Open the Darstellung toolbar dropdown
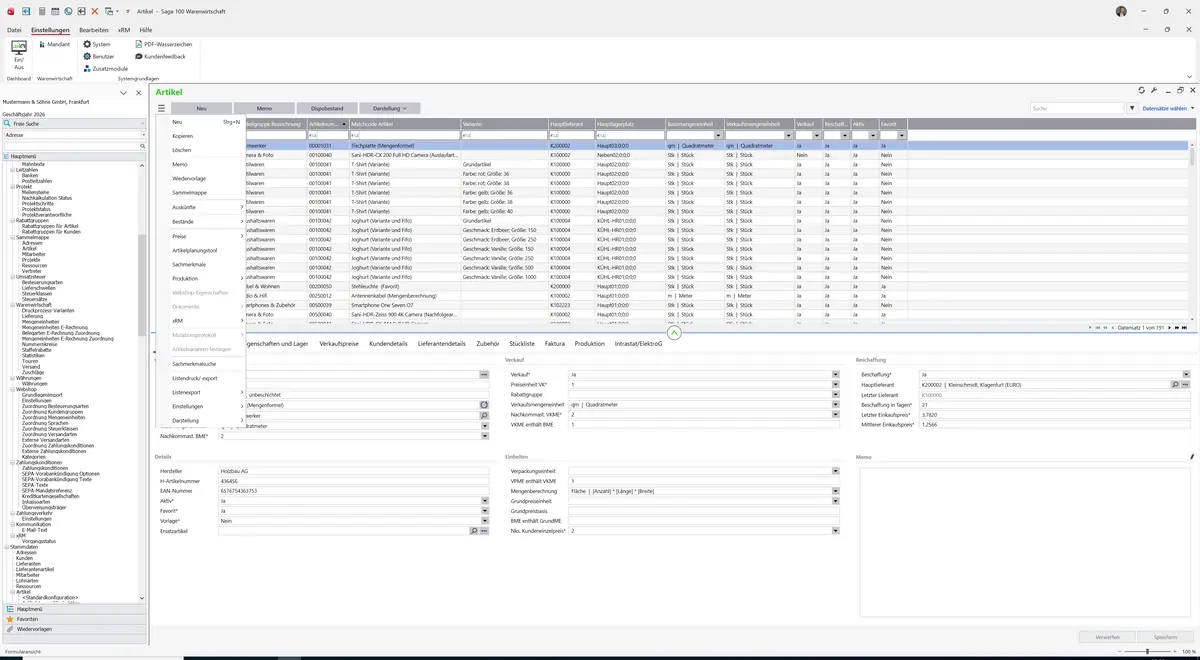Viewport: 1200px width, 660px height. [x=389, y=108]
